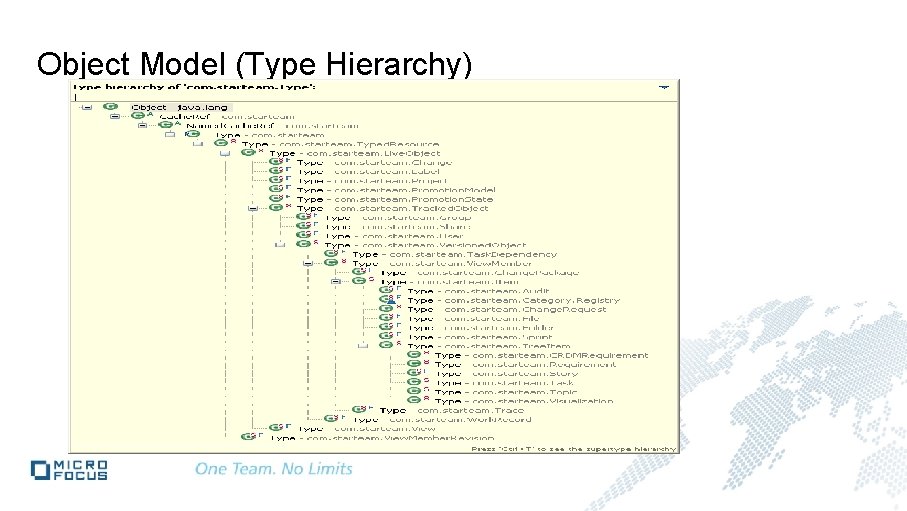Click the class icon beside com.starteam.Share

[x=304, y=226]
